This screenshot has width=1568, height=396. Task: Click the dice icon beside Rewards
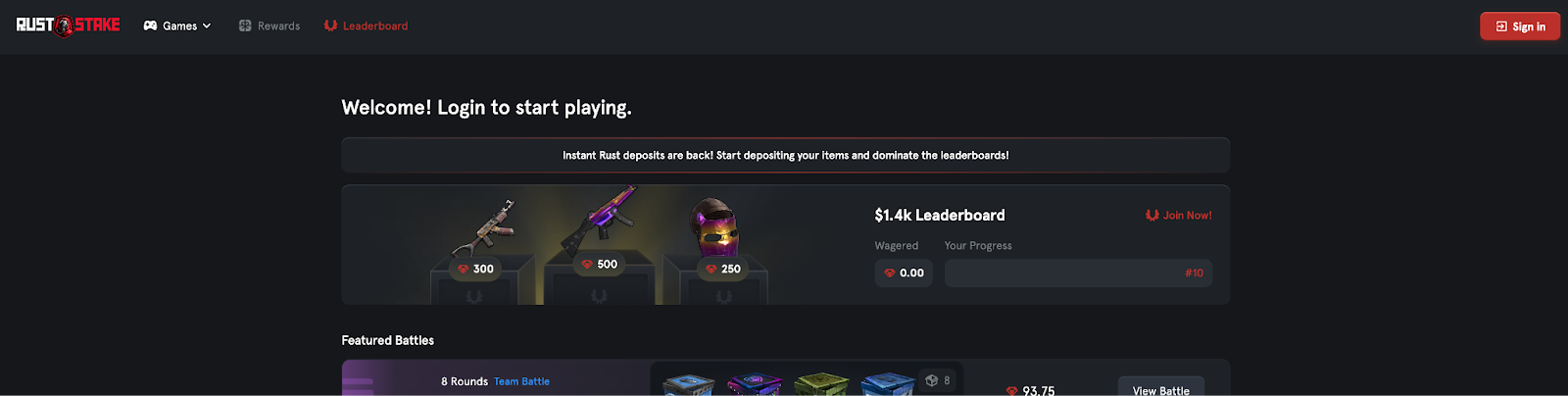(x=245, y=25)
